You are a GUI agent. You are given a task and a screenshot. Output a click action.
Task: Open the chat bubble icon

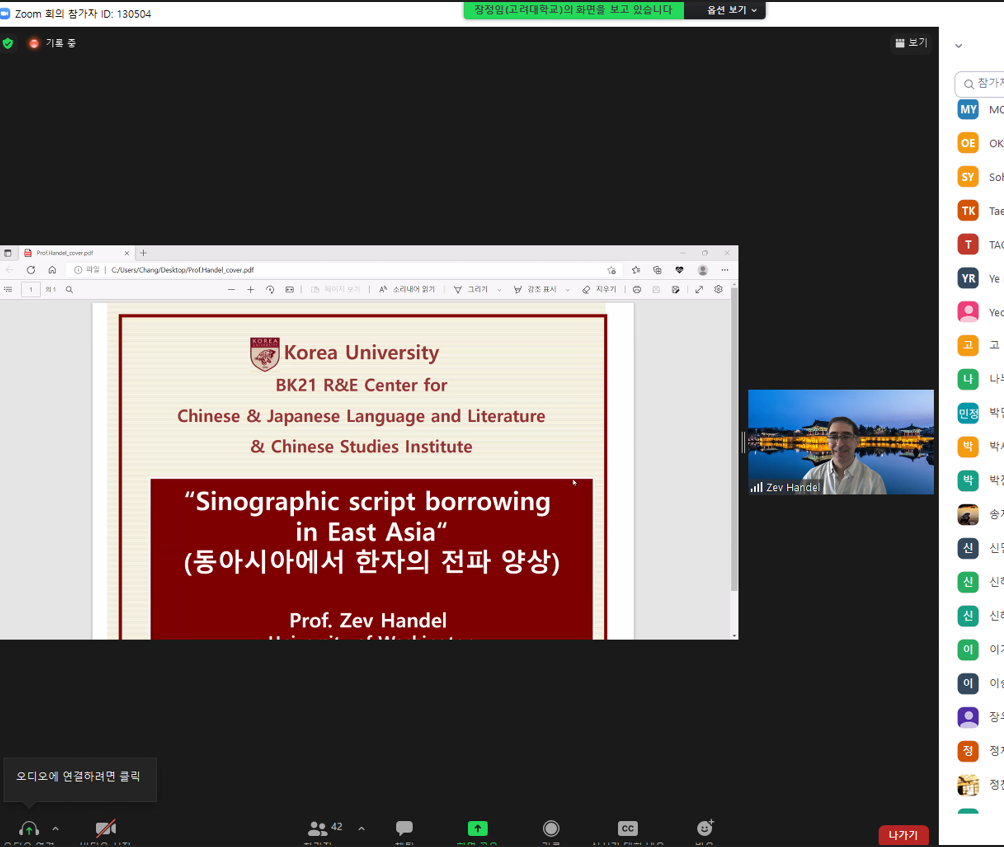[404, 829]
